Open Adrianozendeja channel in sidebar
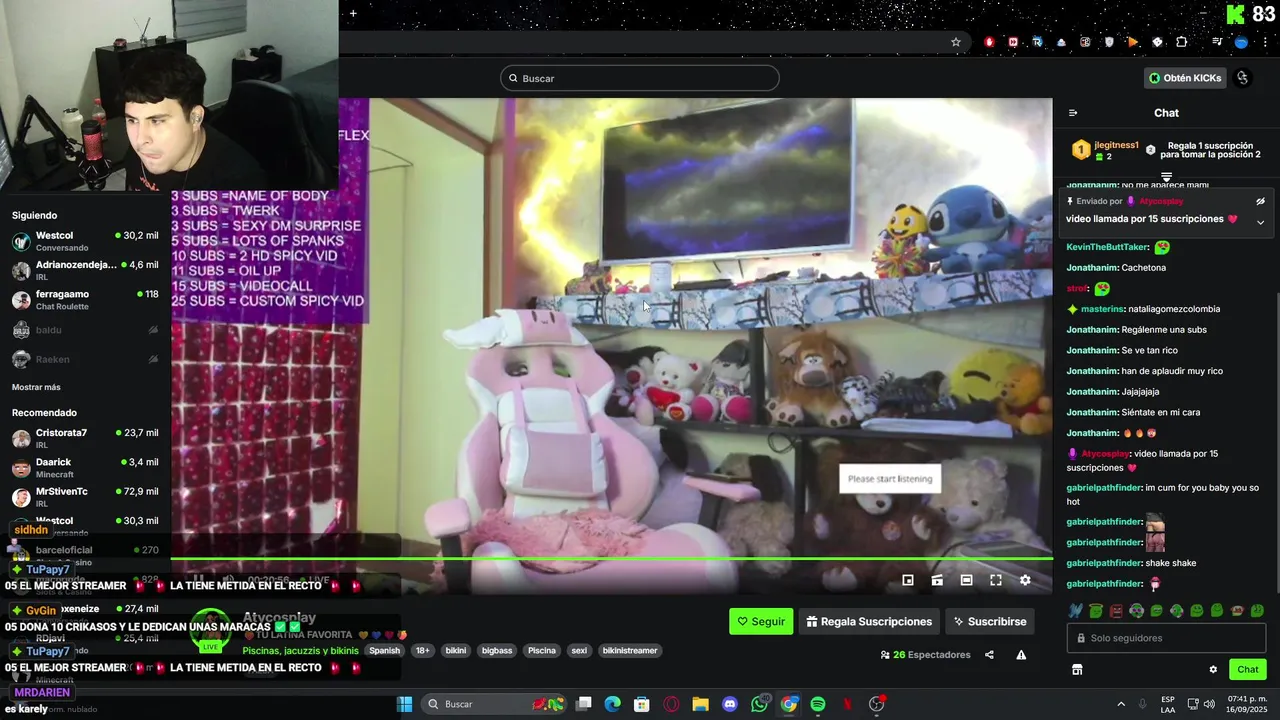Image resolution: width=1280 pixels, height=720 pixels. pyautogui.click(x=85, y=270)
